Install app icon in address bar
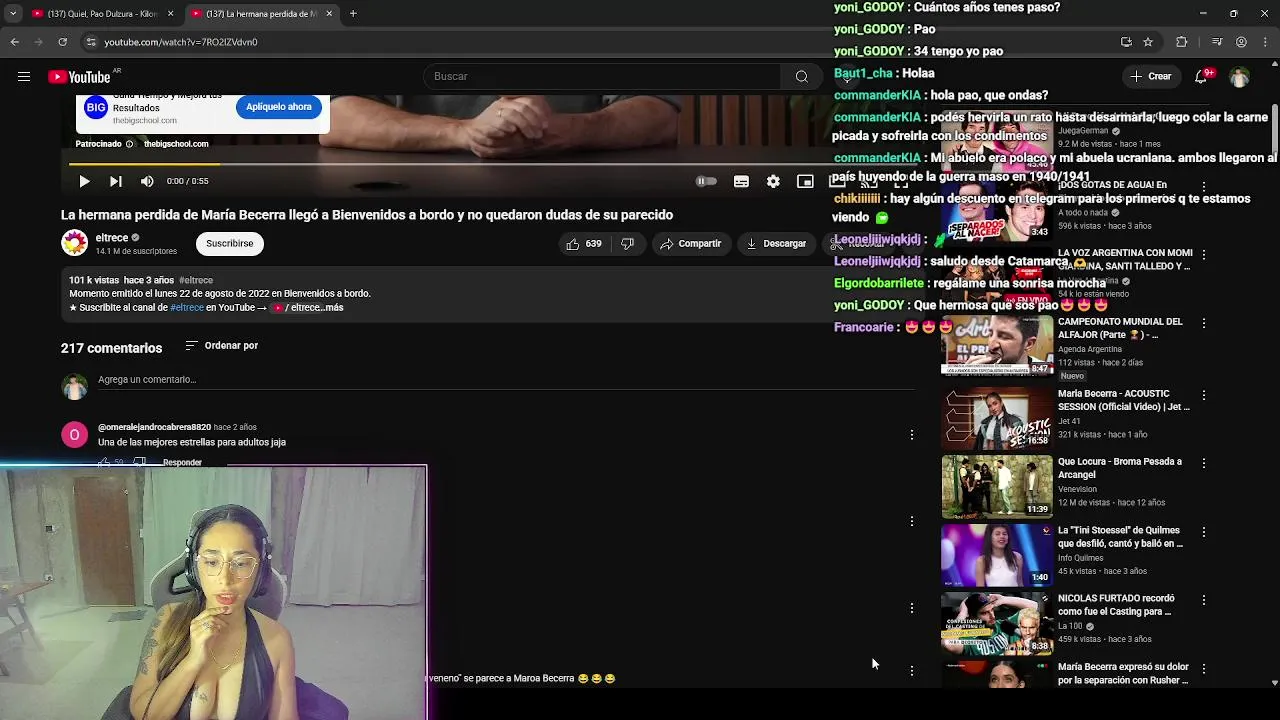Image resolution: width=1280 pixels, height=720 pixels. (1126, 42)
